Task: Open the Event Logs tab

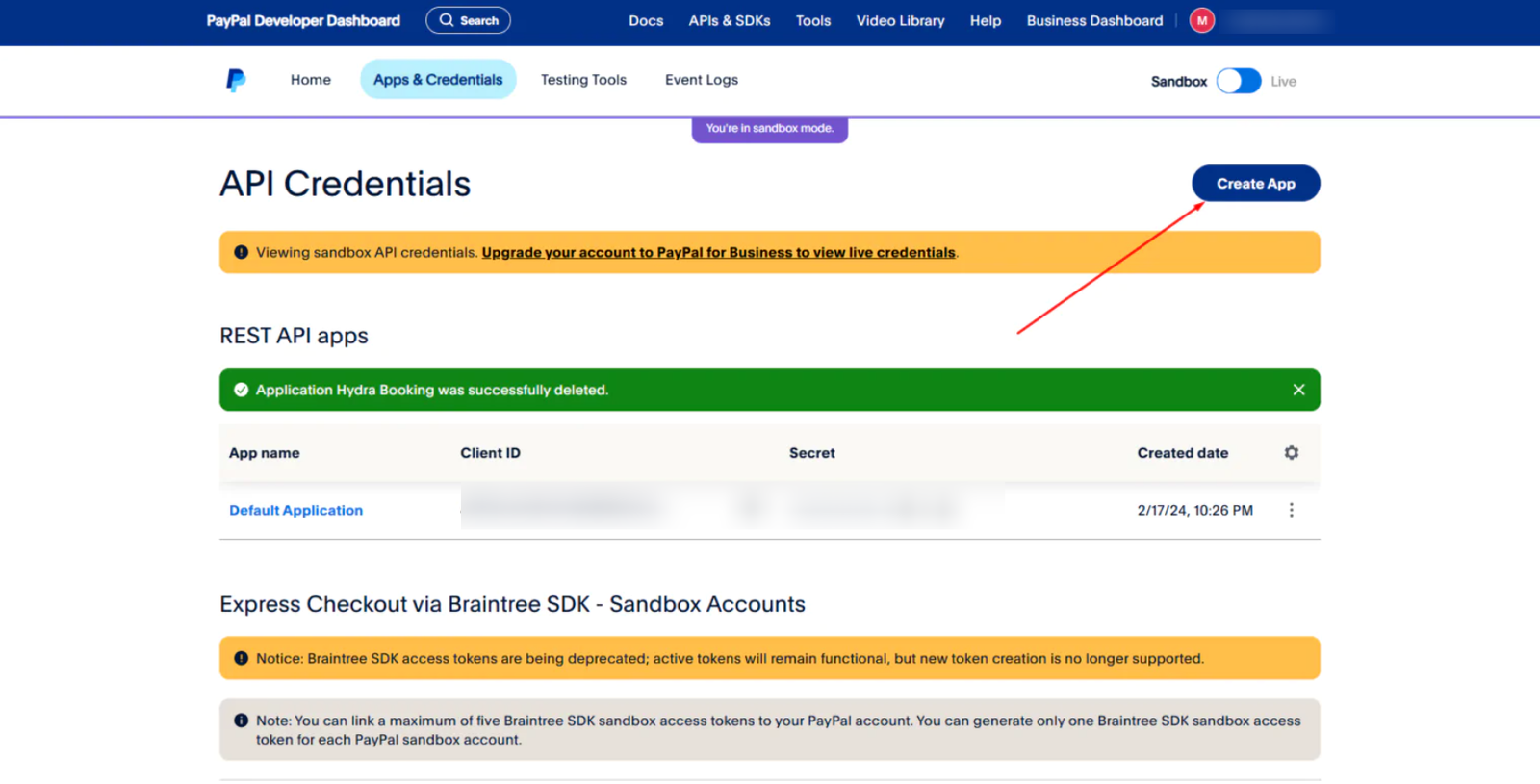Action: click(702, 80)
